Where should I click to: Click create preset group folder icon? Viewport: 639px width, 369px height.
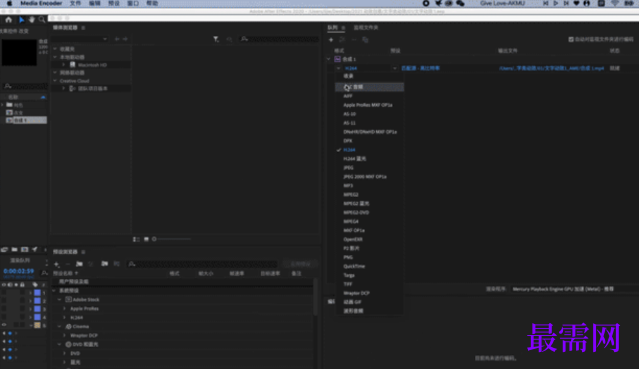point(79,264)
